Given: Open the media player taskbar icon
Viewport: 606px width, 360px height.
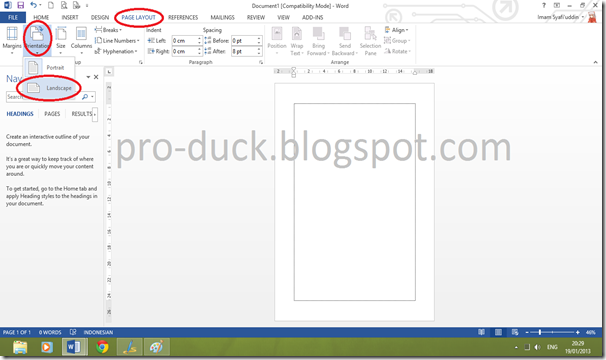Looking at the screenshot, I should coord(47,347).
